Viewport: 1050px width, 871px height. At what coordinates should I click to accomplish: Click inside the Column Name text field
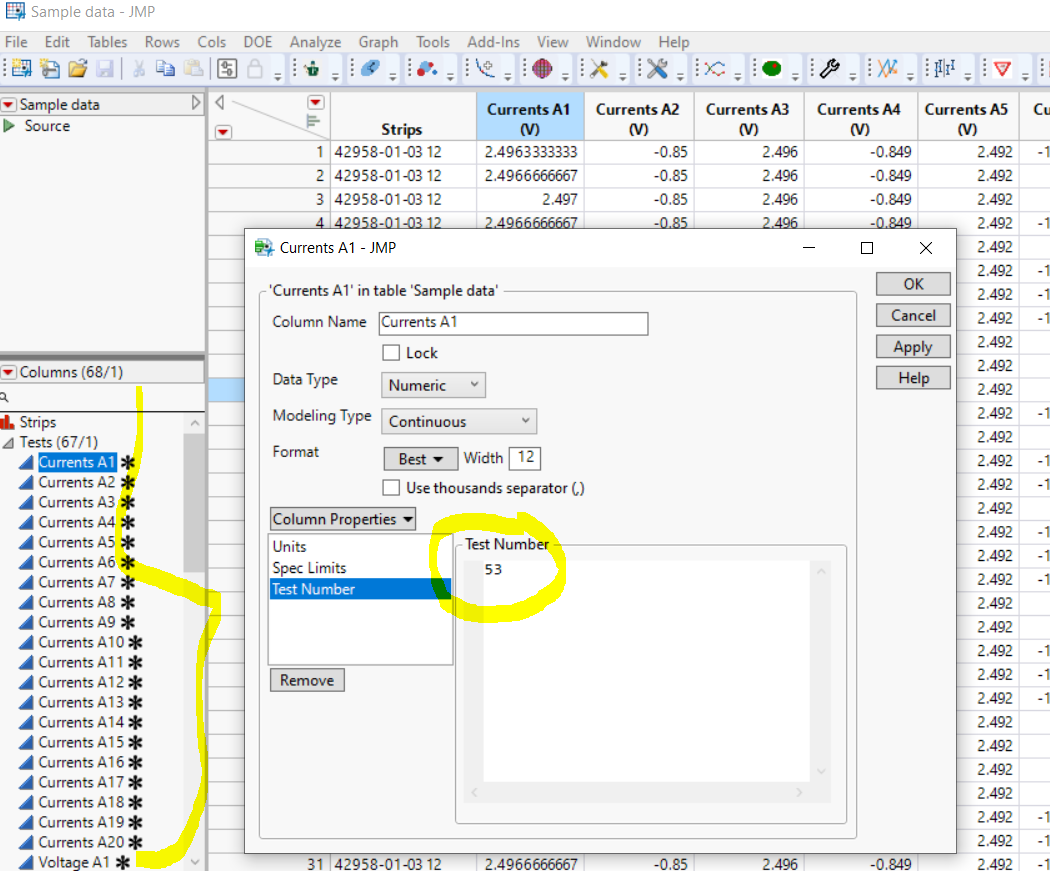pyautogui.click(x=512, y=323)
